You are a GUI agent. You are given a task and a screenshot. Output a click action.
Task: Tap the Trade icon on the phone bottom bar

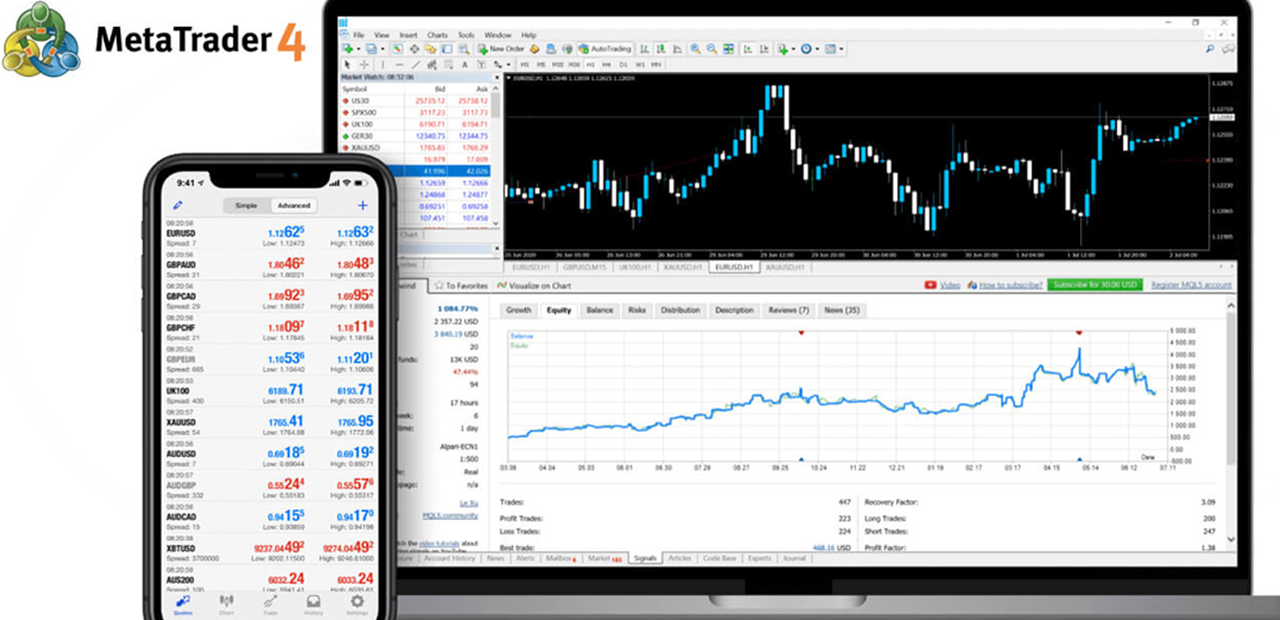pos(270,602)
